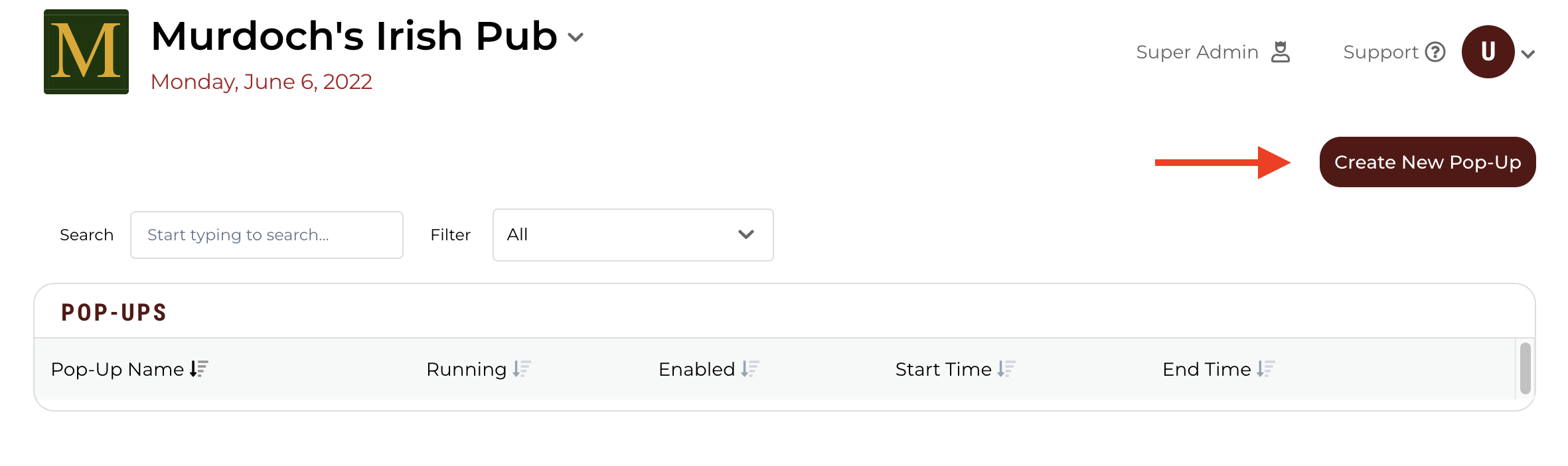Screen dimensions: 1568x466
Task: Click the Murdoch's Irish Pub M logo
Action: [x=86, y=52]
